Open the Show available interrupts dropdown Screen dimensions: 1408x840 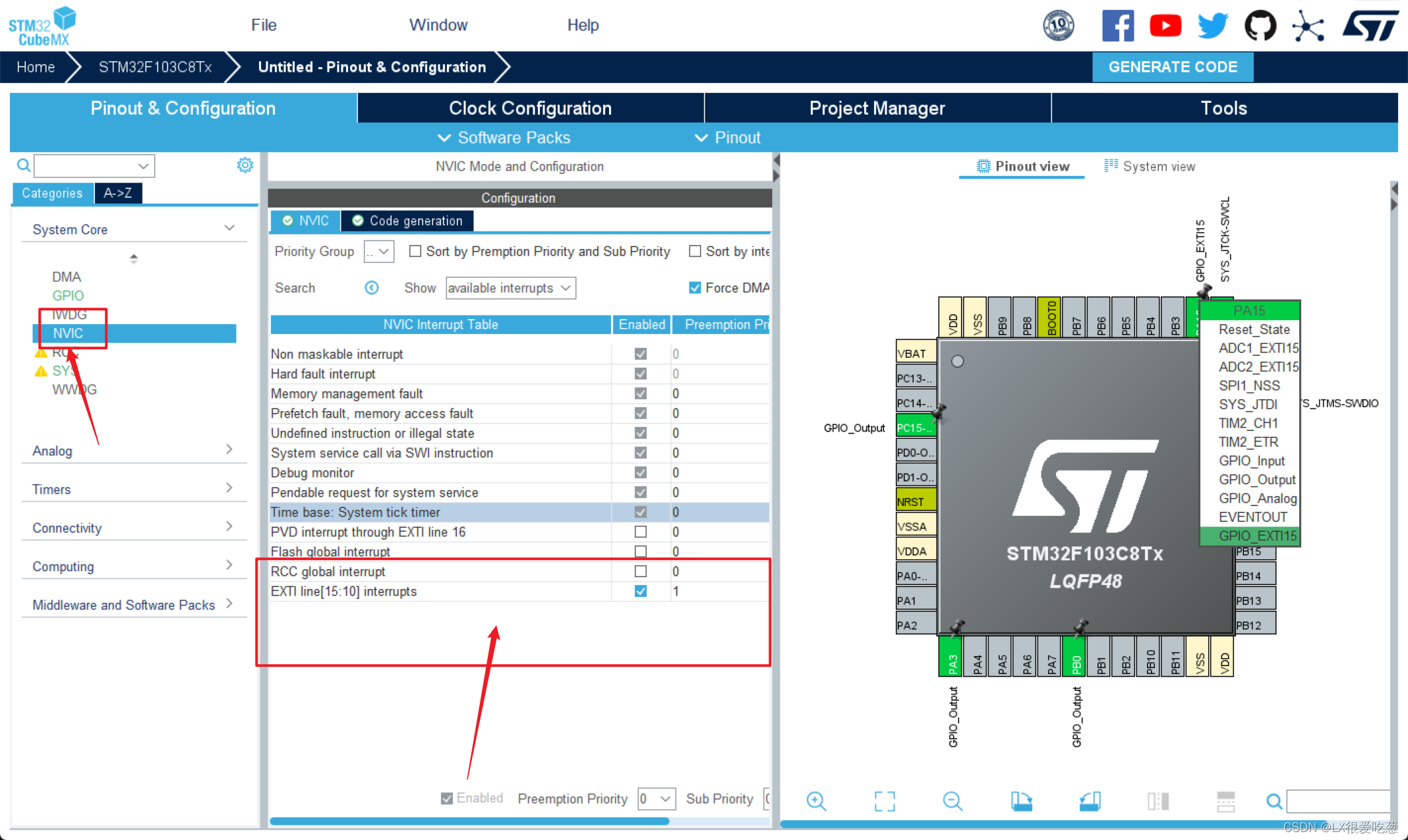coord(511,288)
